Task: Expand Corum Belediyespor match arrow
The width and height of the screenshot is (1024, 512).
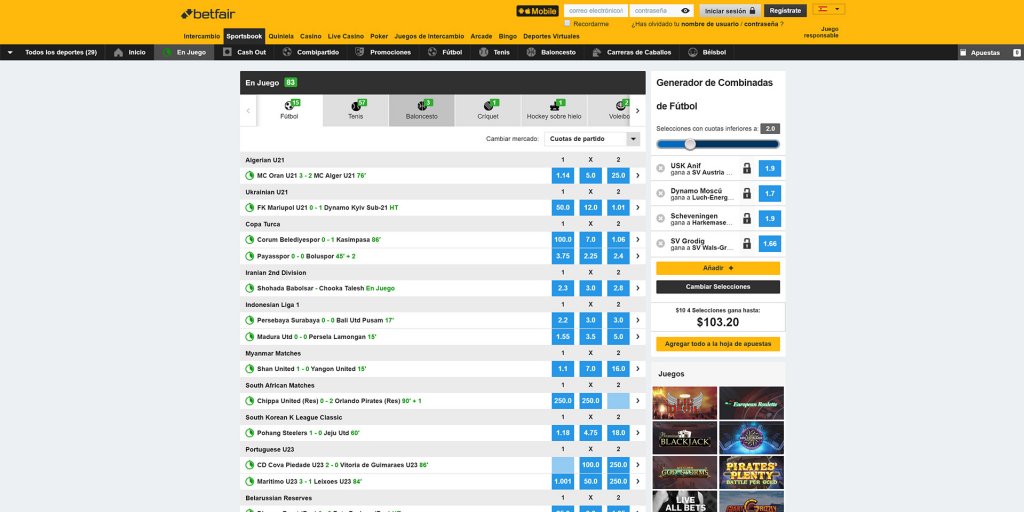Action: coord(638,240)
